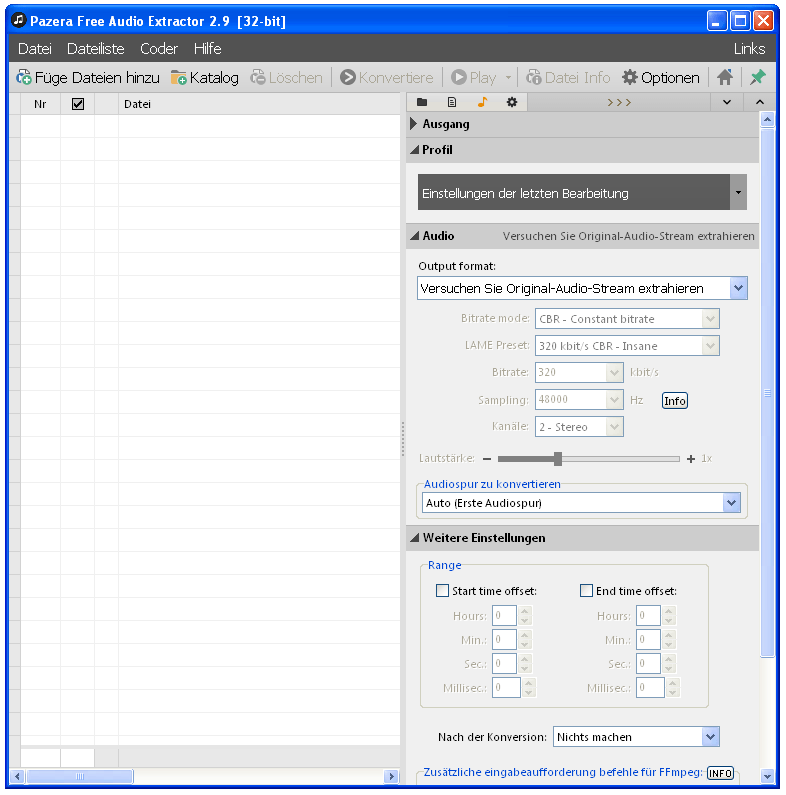Enable the Start time offset checkbox
786x795 pixels.
tap(442, 591)
